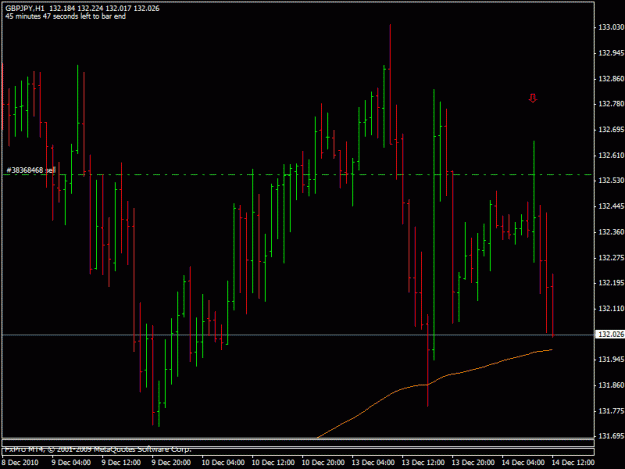Click the 132.695 price scale label
Image resolution: width=625 pixels, height=469 pixels.
pyautogui.click(x=611, y=130)
